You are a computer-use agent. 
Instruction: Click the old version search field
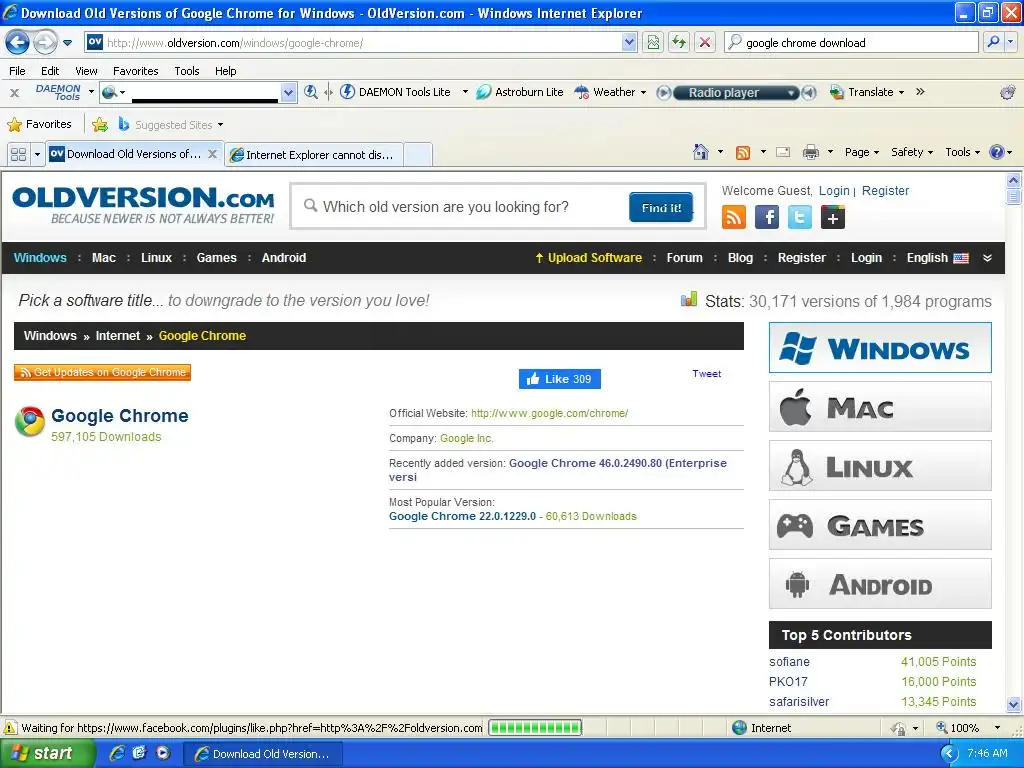pos(460,207)
